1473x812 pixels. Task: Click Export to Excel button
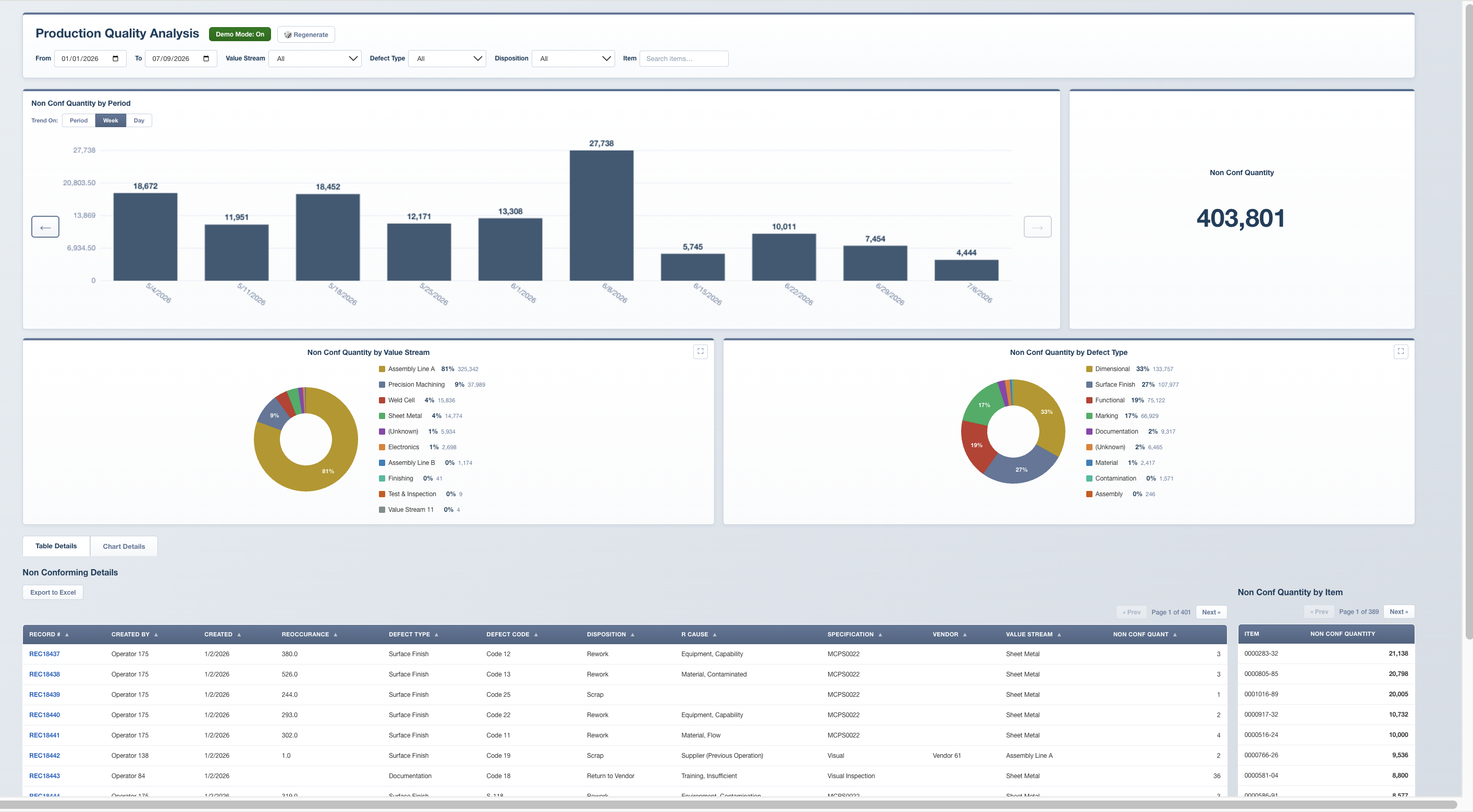pos(53,593)
